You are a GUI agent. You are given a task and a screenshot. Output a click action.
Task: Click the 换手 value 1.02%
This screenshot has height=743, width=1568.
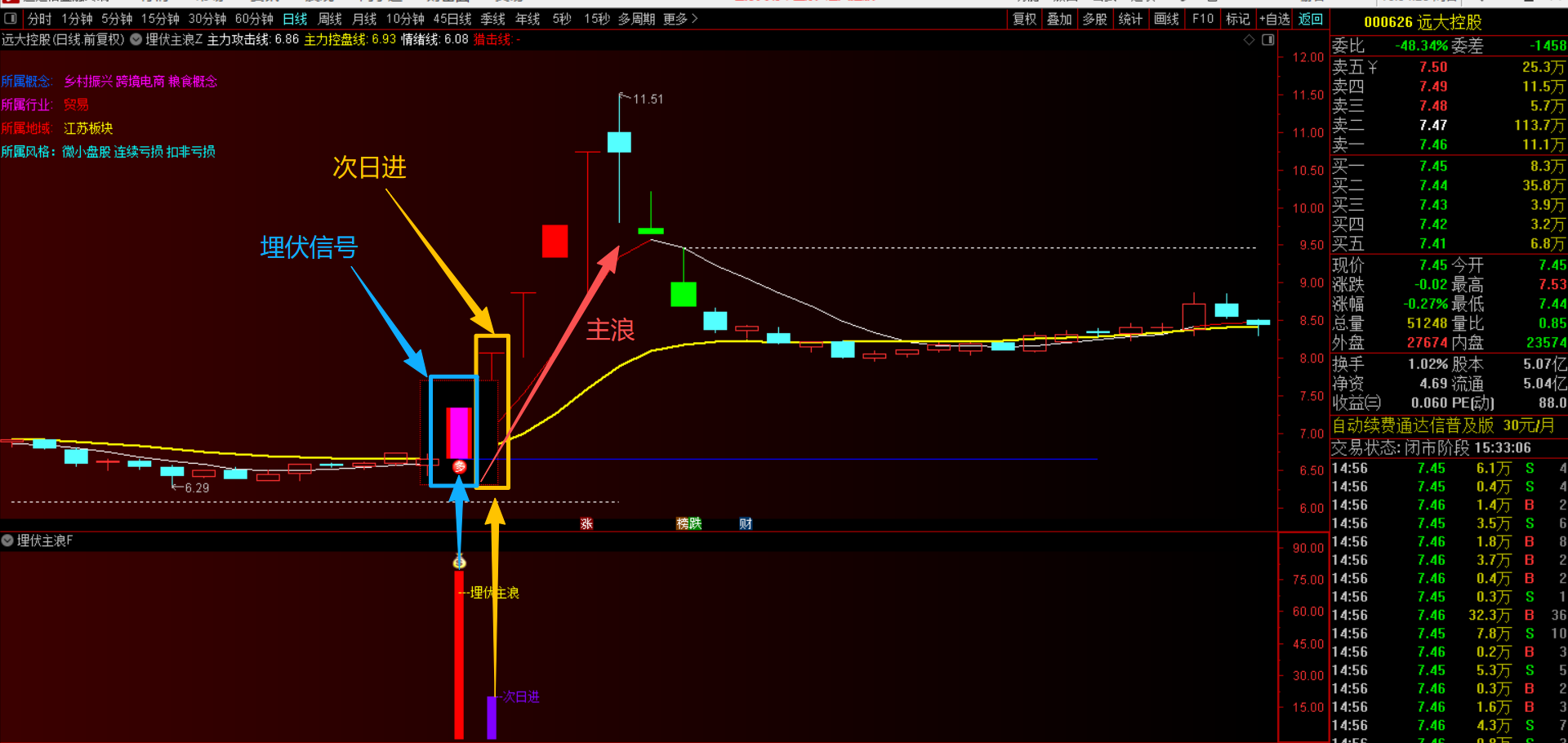(x=1428, y=364)
